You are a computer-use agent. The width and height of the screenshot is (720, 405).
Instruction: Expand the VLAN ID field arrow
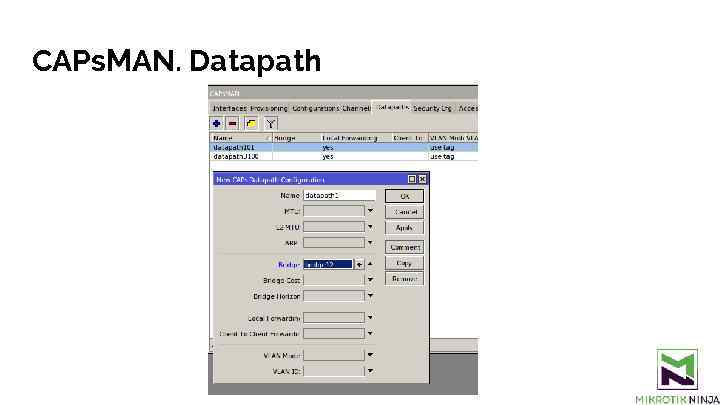pos(370,371)
